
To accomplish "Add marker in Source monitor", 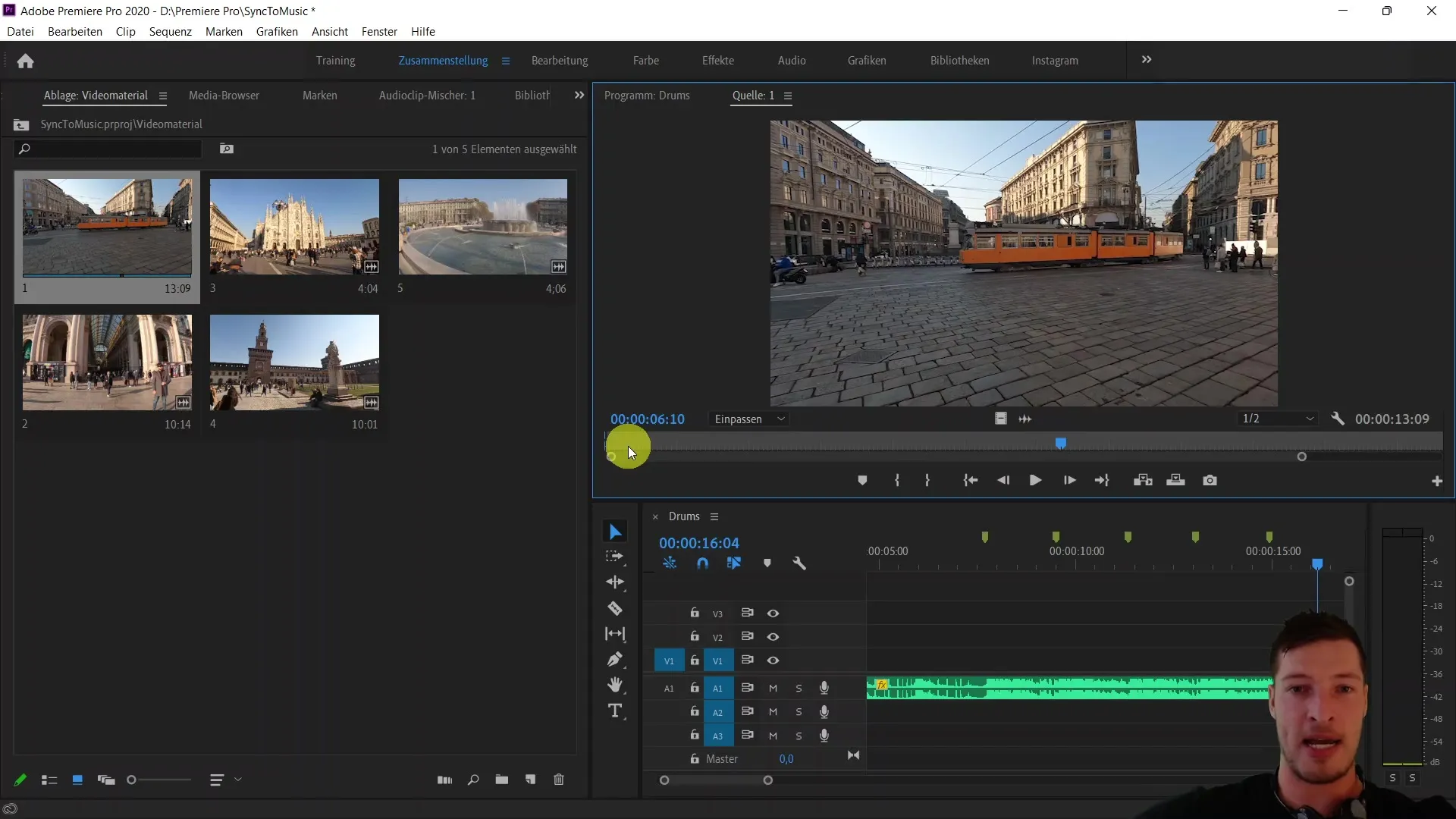I will [x=862, y=480].
